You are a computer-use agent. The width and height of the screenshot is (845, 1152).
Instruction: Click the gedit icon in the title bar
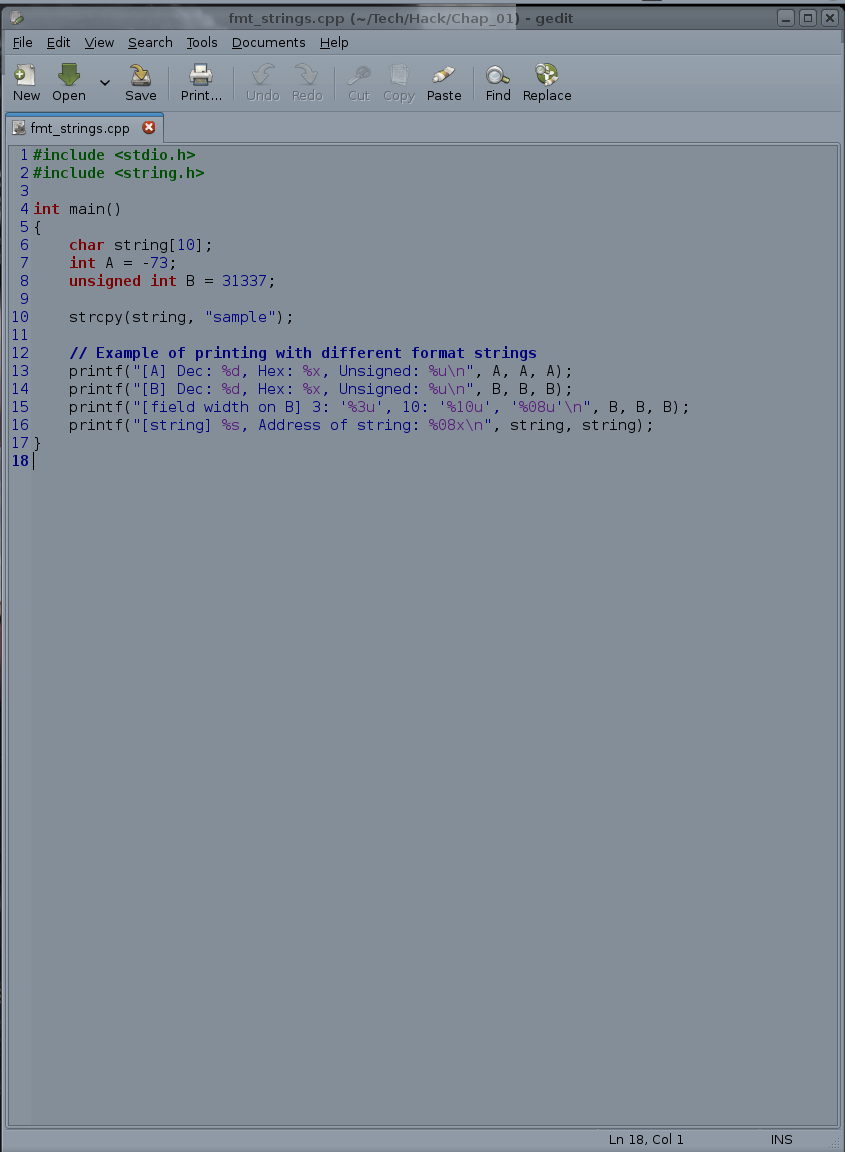pos(17,18)
